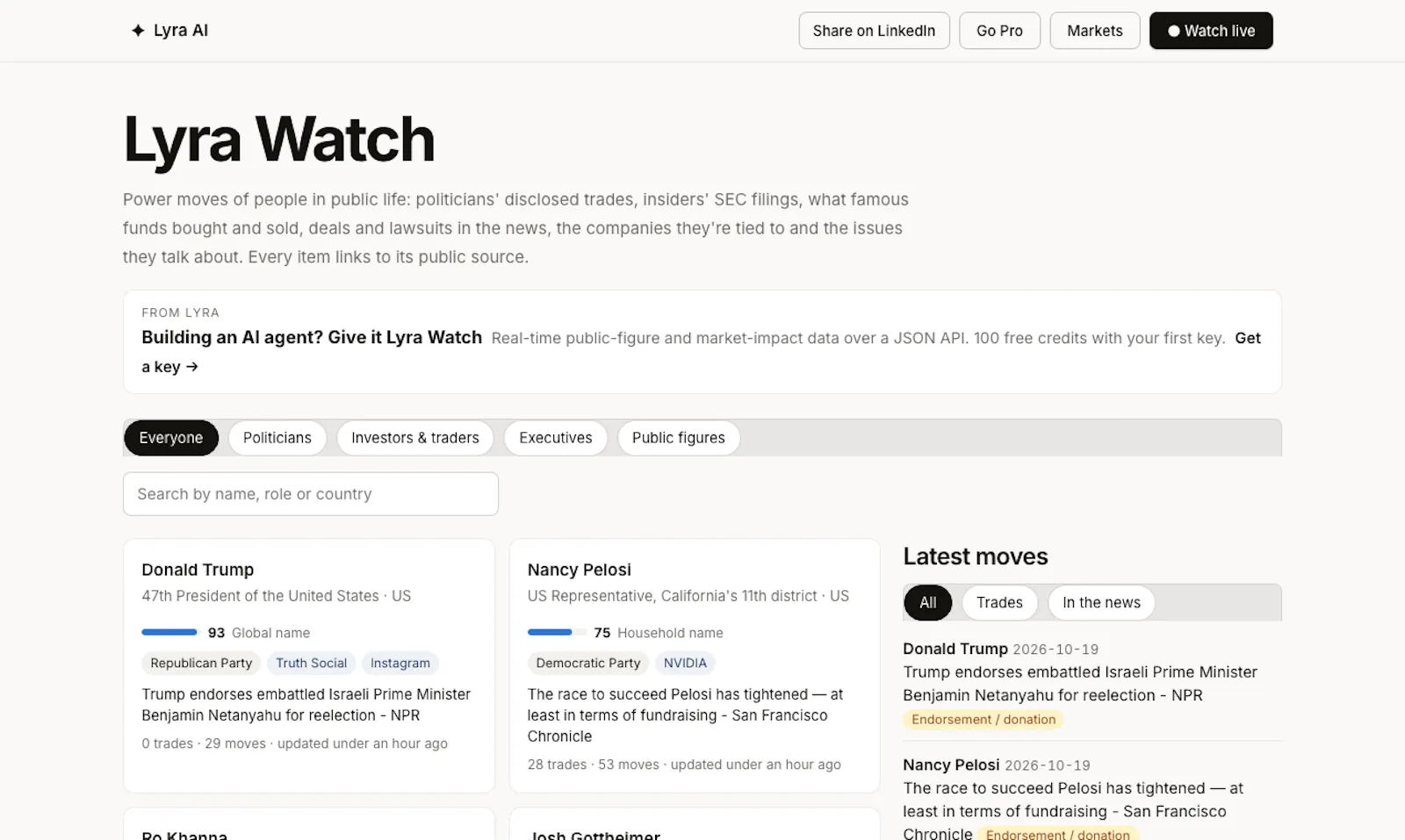The image size is (1405, 840).
Task: Select the Republican Party tag
Action: point(201,664)
